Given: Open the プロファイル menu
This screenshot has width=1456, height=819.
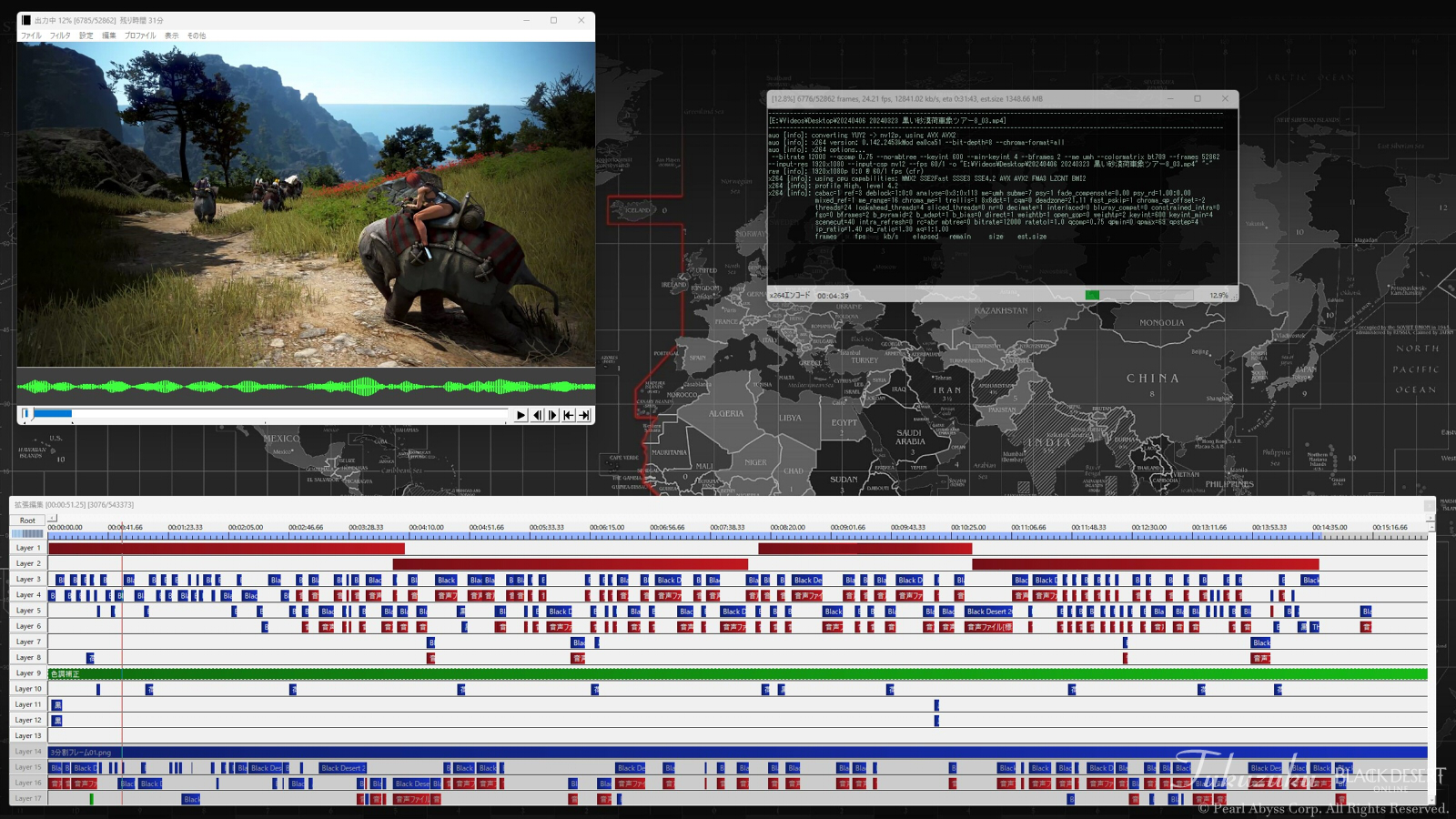Looking at the screenshot, I should pos(140,35).
